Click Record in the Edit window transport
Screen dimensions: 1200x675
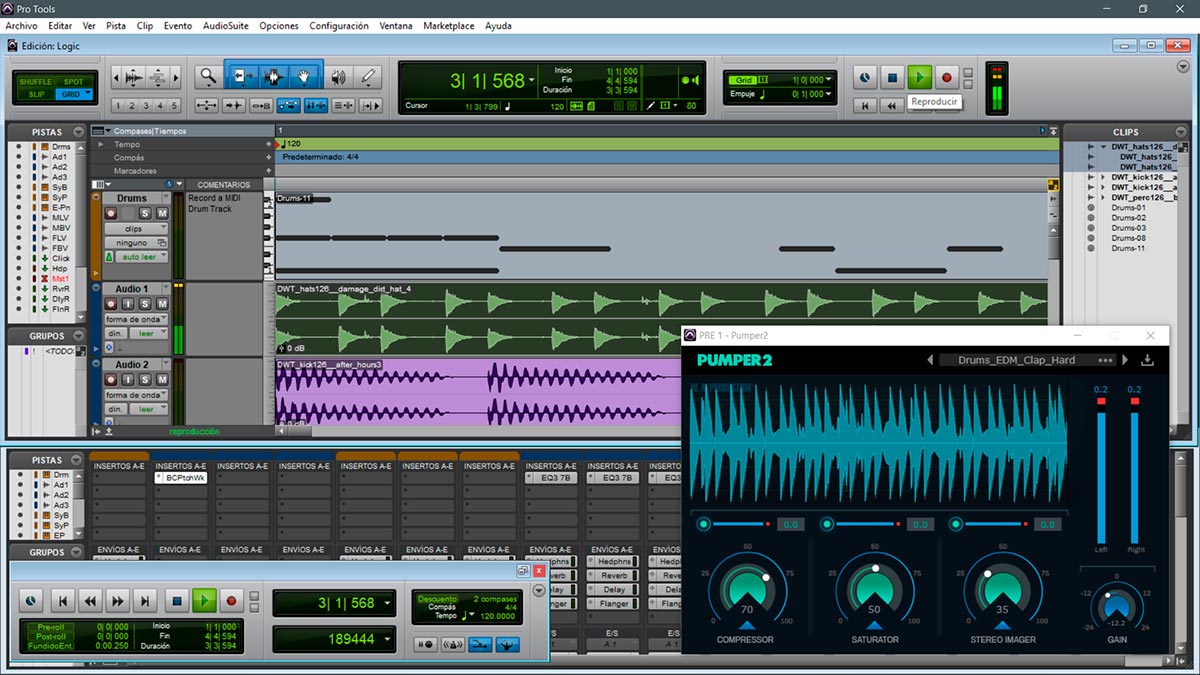coord(947,77)
